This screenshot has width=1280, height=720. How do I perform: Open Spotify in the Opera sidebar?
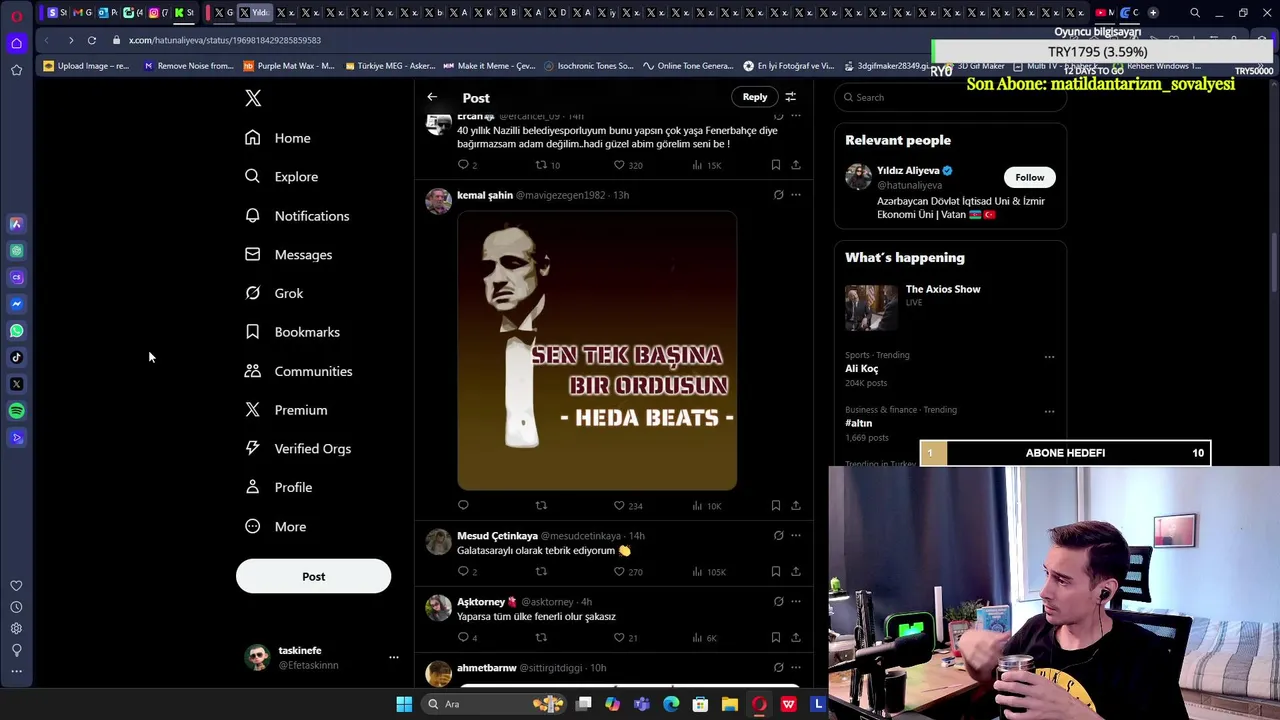pyautogui.click(x=16, y=411)
